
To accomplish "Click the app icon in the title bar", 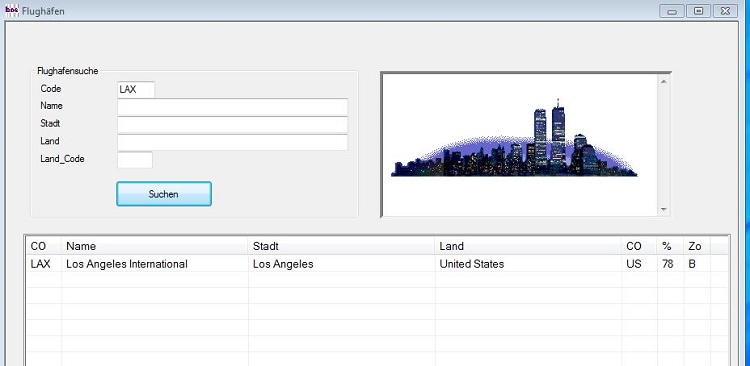I will coord(11,10).
